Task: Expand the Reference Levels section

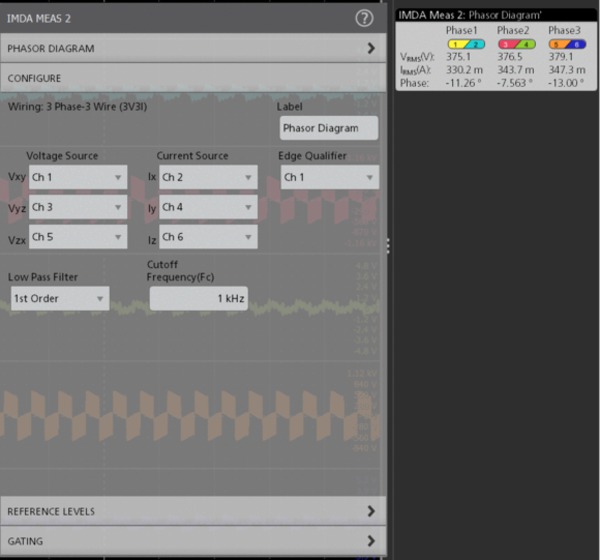Action: tap(193, 511)
